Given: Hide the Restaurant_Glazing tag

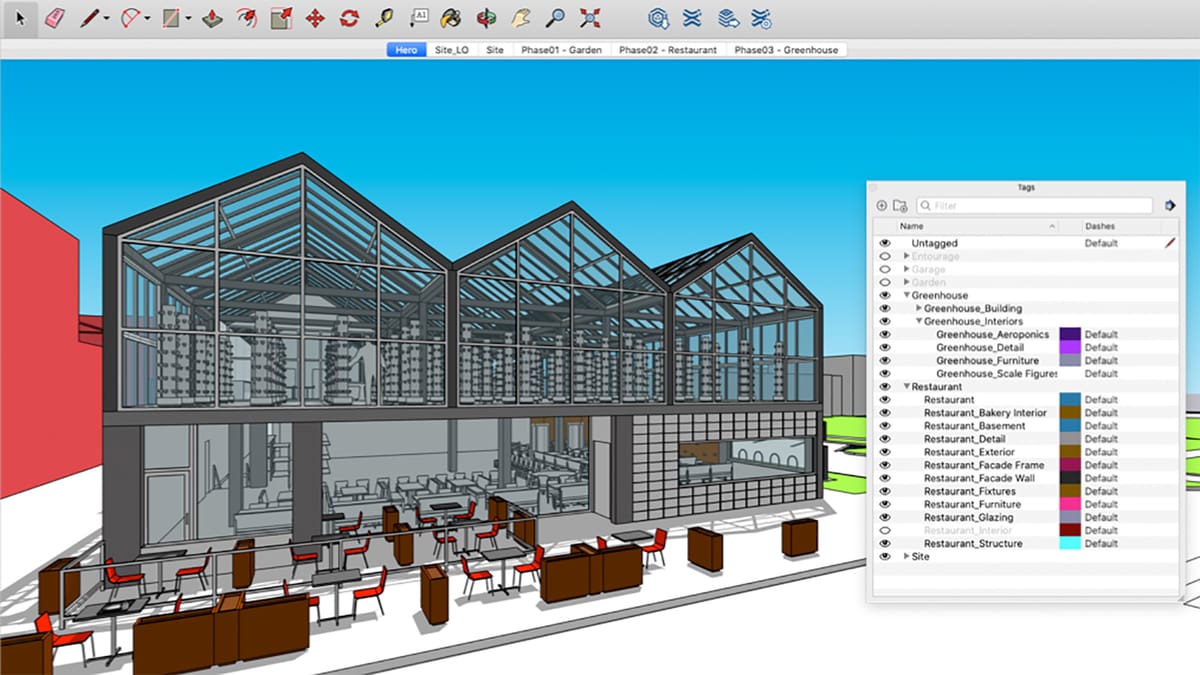Looking at the screenshot, I should [x=884, y=518].
